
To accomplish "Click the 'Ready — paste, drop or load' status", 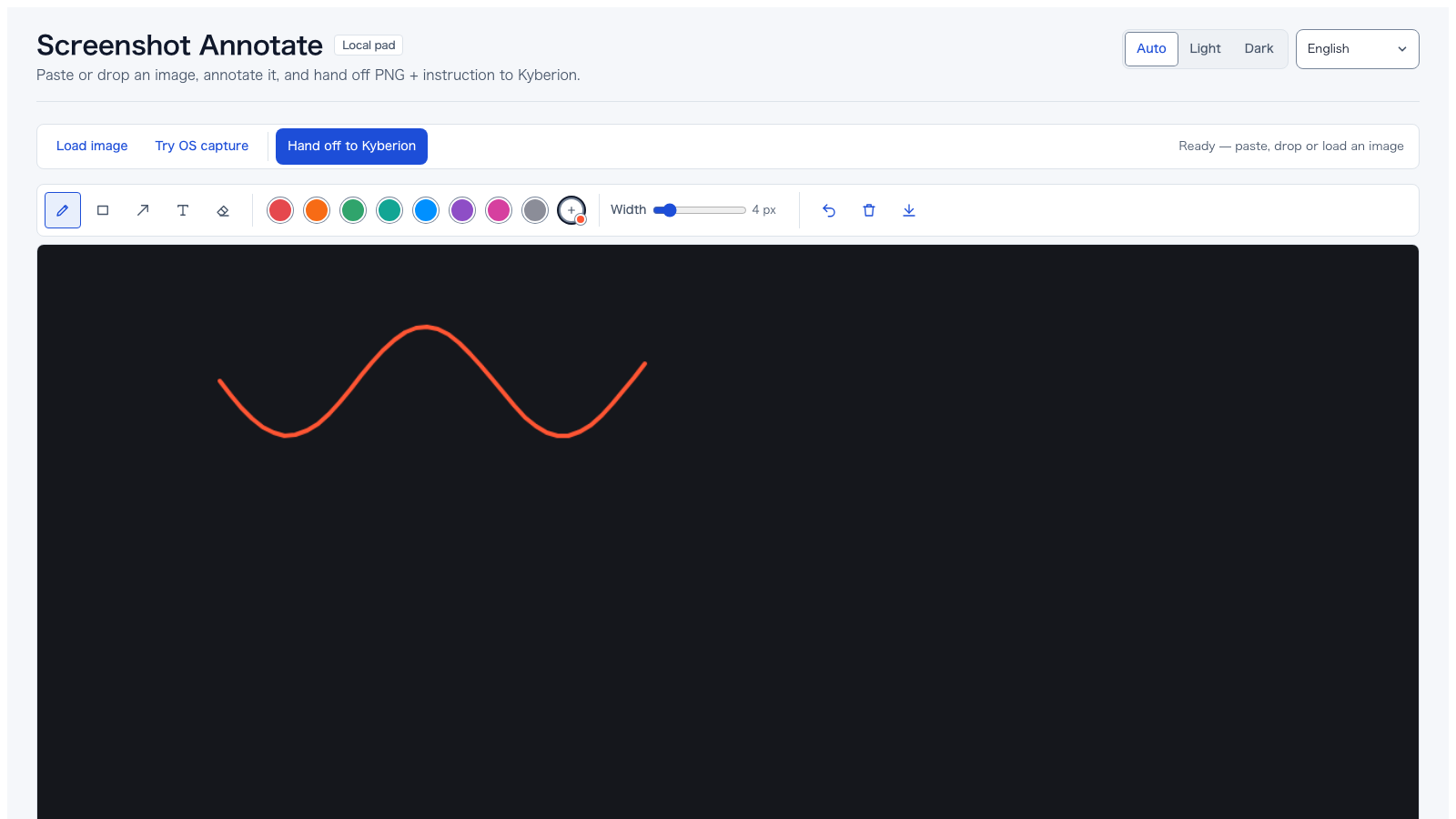I will [1291, 147].
